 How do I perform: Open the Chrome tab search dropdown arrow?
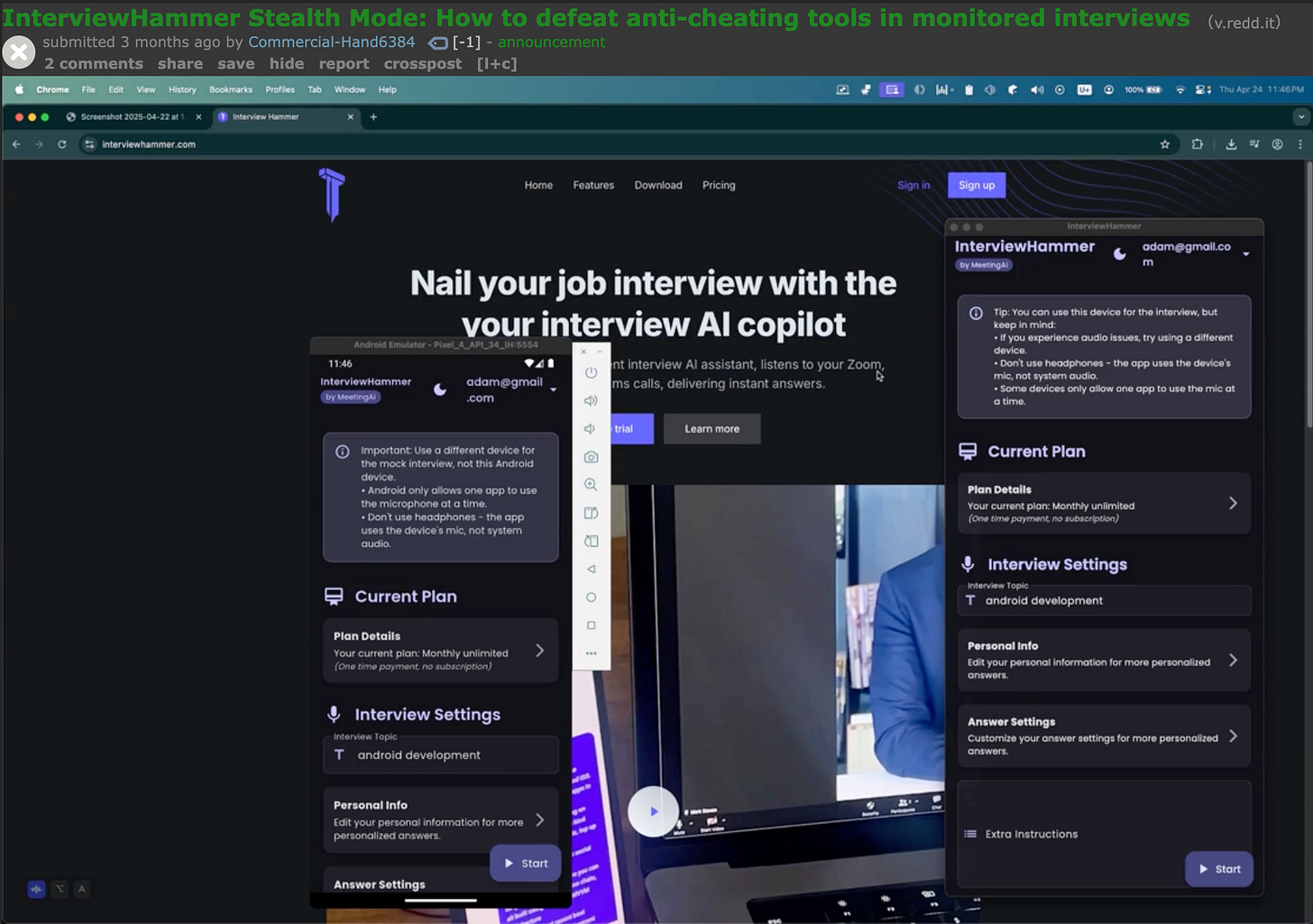(x=1300, y=116)
